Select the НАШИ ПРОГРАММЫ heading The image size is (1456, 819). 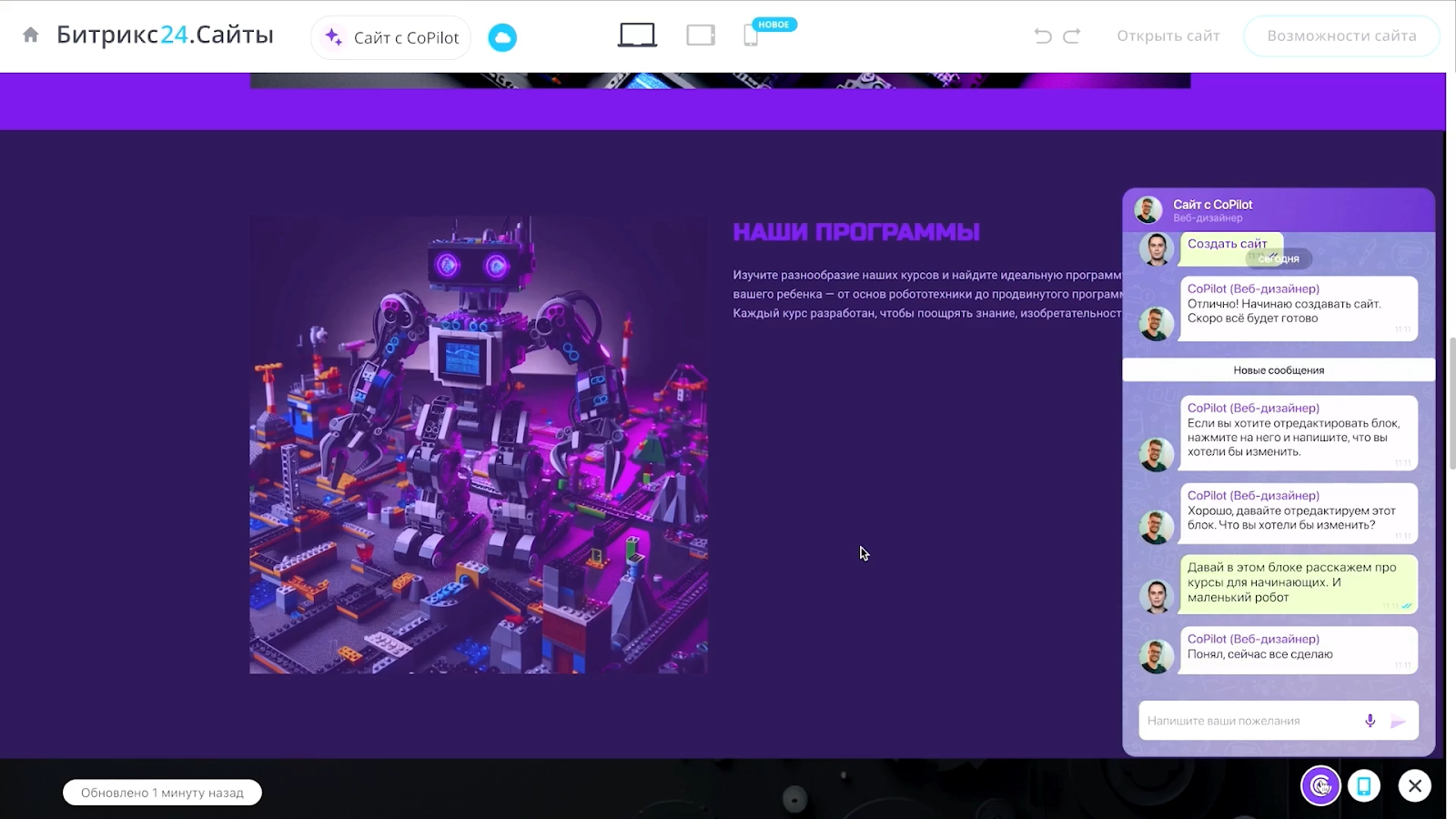point(856,232)
